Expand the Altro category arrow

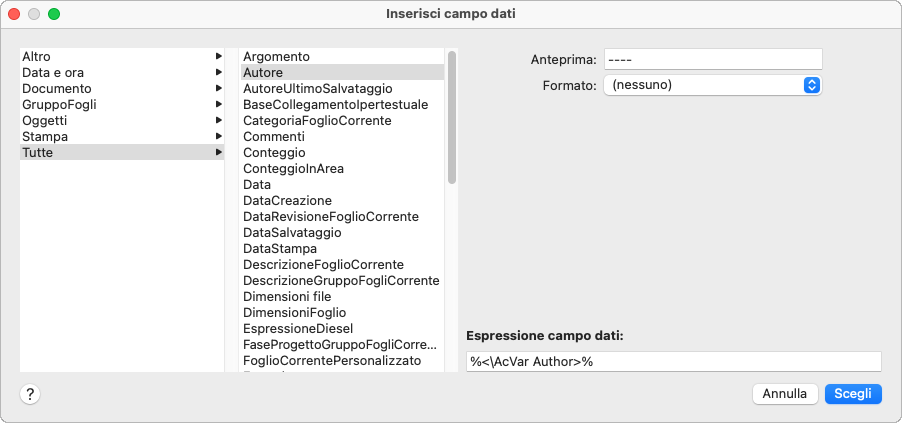218,57
